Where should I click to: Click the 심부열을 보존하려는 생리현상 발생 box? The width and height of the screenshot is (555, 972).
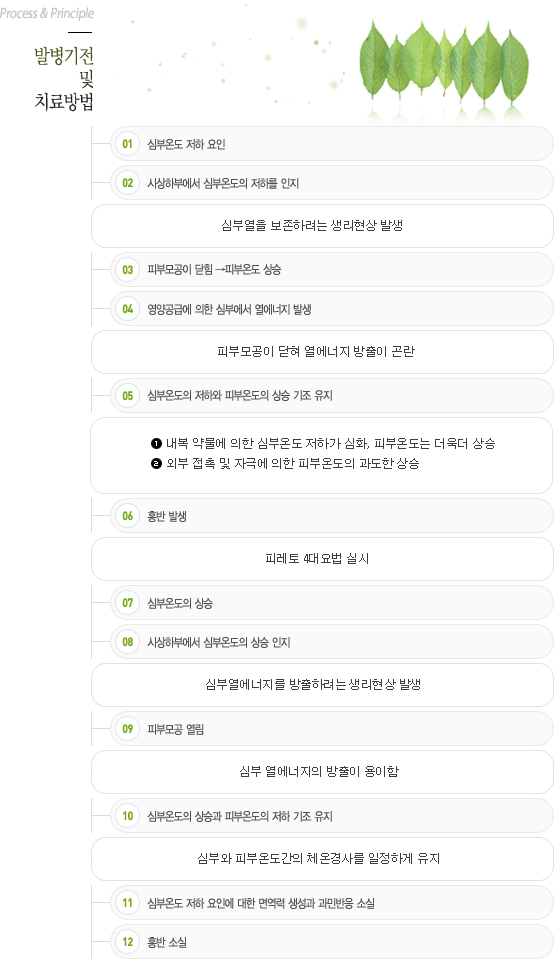pyautogui.click(x=322, y=226)
